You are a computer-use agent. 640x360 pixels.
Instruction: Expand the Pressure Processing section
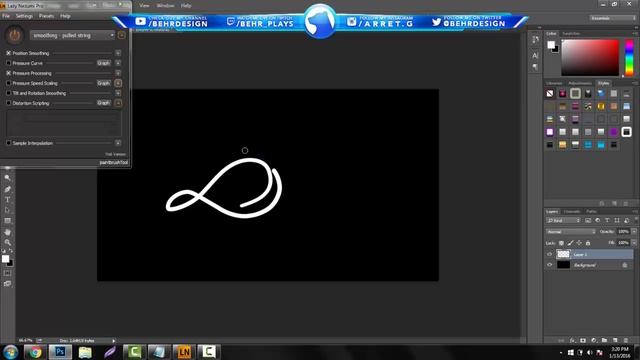click(118, 73)
